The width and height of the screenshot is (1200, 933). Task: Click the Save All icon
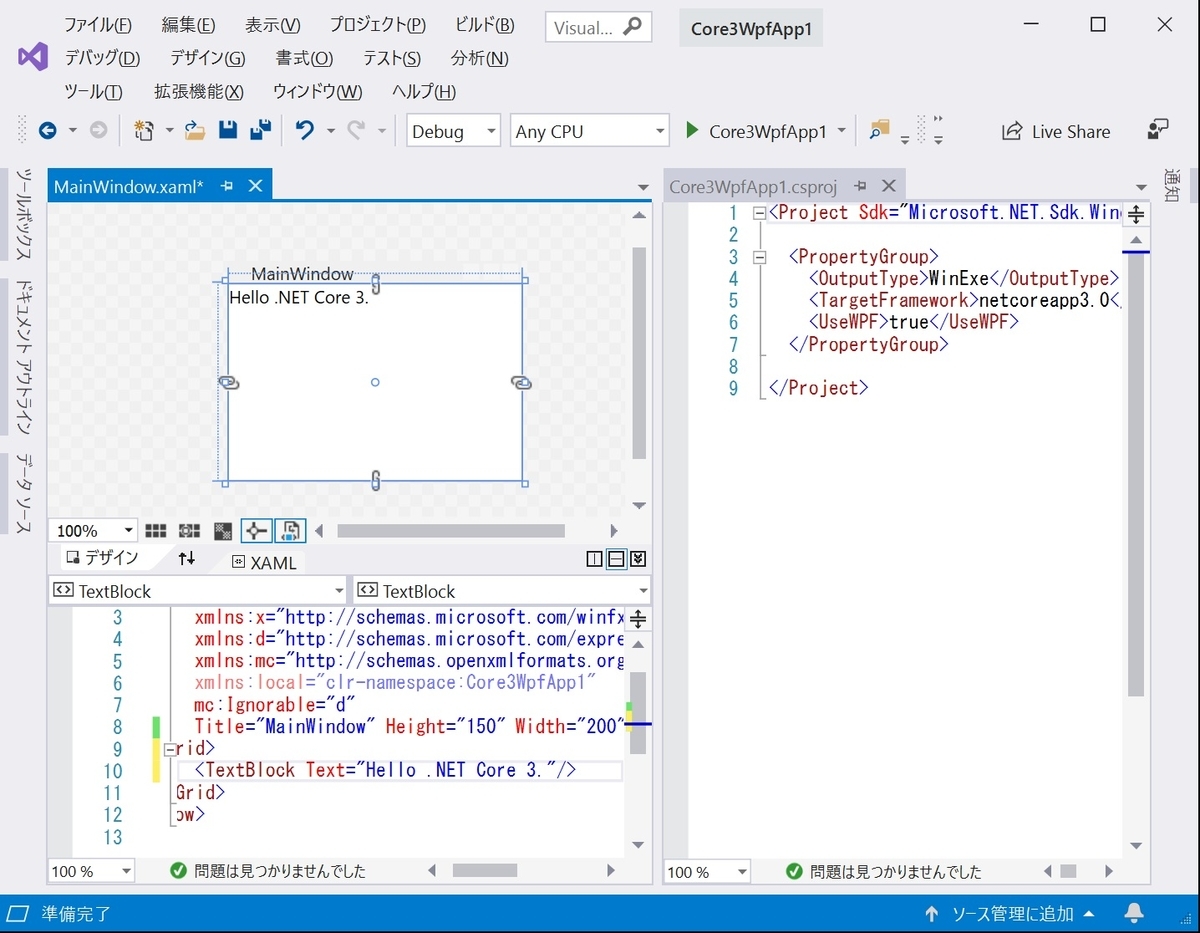coord(261,131)
